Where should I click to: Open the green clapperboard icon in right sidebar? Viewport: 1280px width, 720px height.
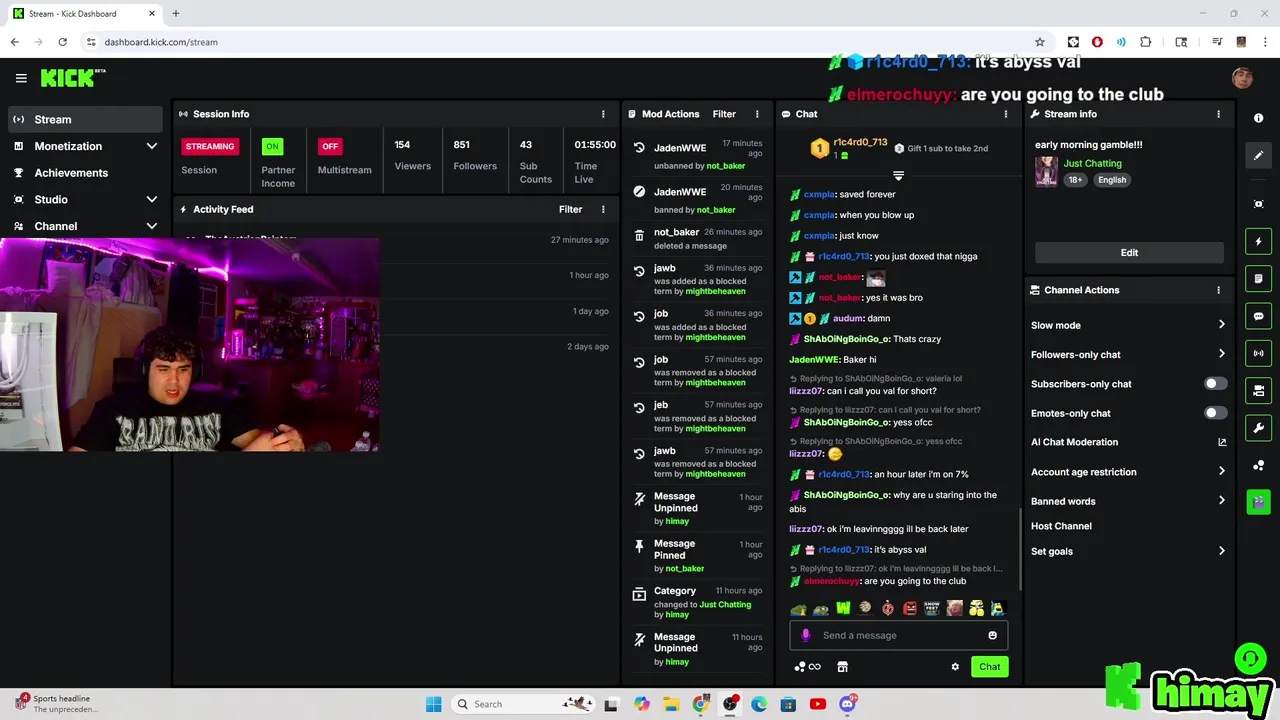tap(1258, 502)
